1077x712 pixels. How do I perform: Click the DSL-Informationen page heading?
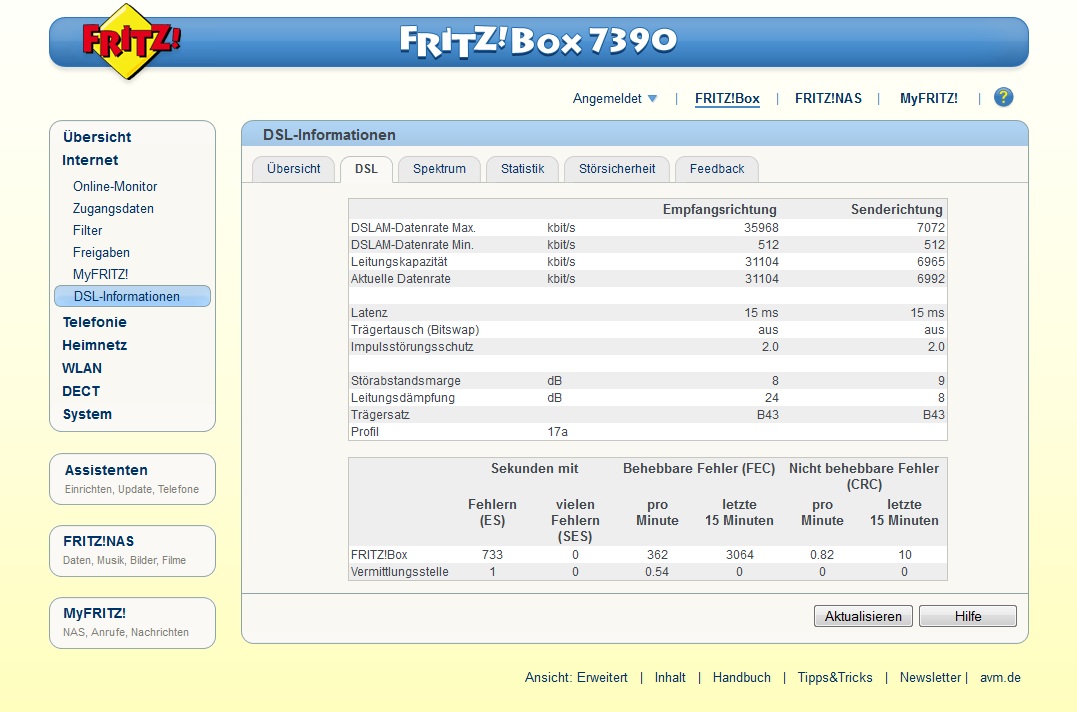coord(329,135)
